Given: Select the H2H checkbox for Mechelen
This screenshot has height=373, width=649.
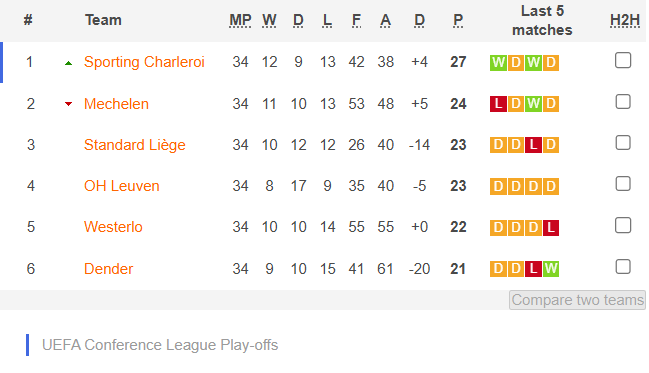Looking at the screenshot, I should (623, 101).
